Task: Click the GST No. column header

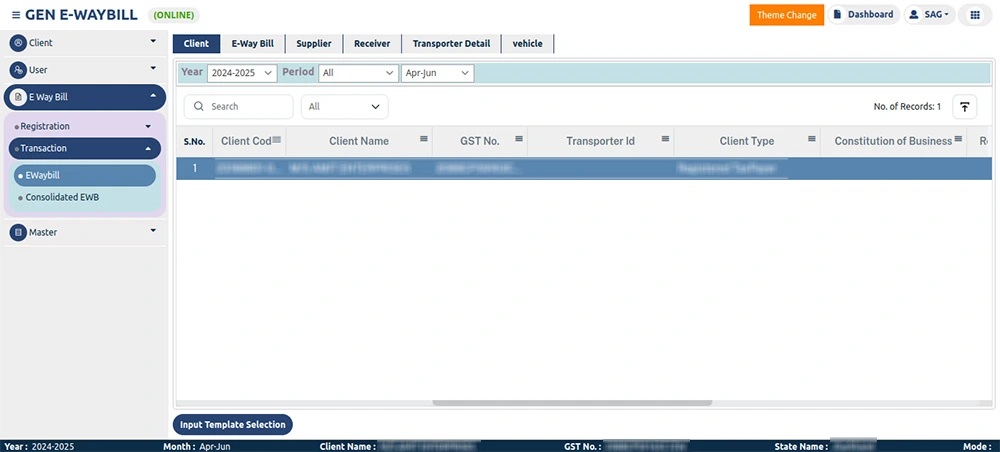Action: click(x=480, y=142)
